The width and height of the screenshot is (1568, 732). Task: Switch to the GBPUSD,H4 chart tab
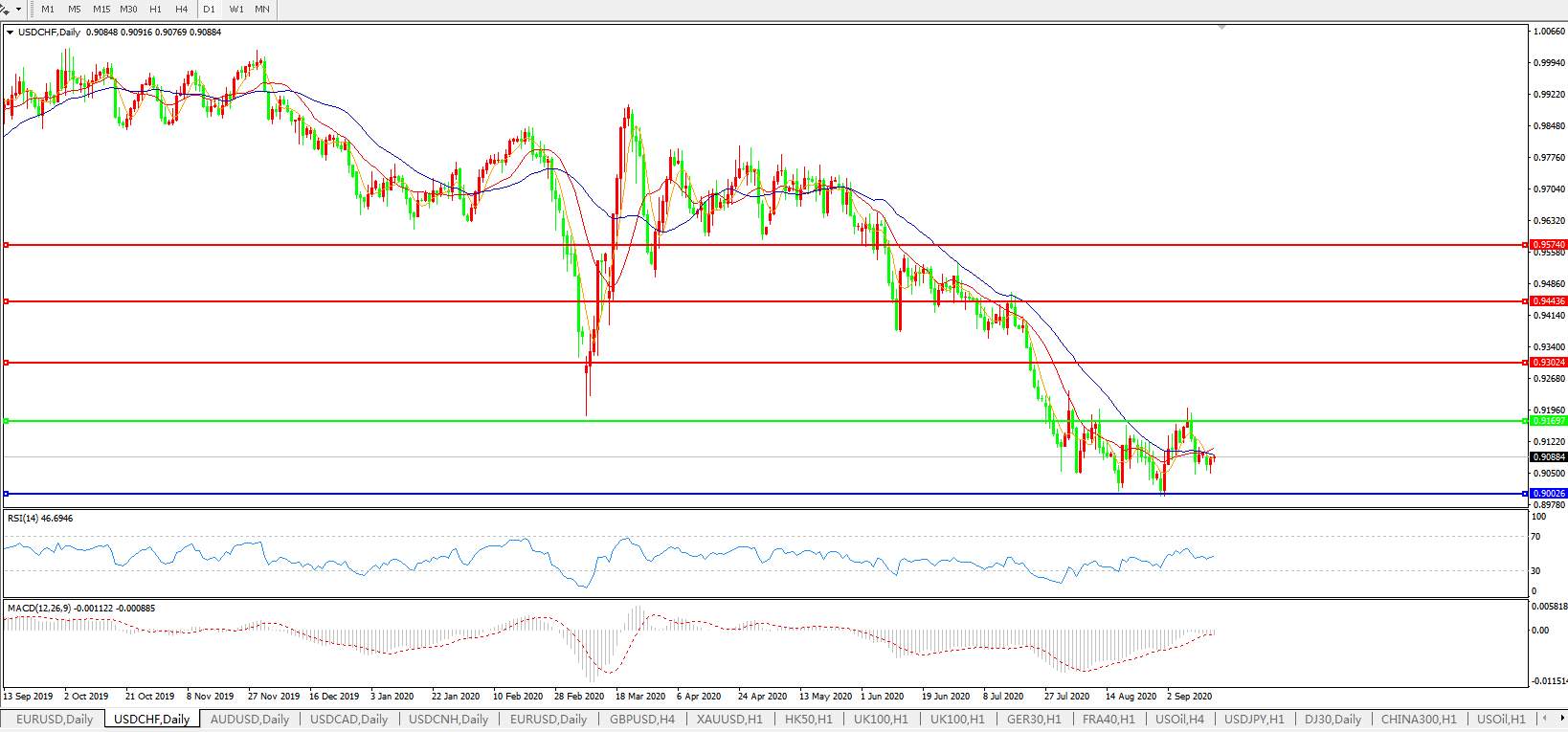[x=641, y=719]
